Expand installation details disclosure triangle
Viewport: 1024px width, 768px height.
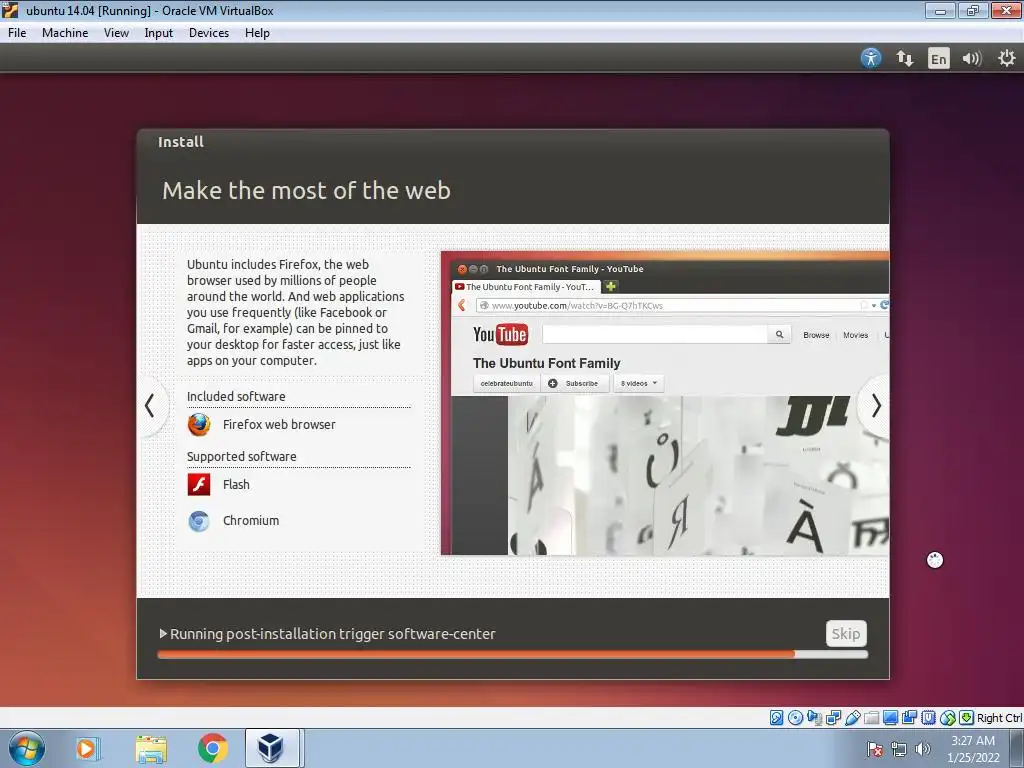[163, 633]
